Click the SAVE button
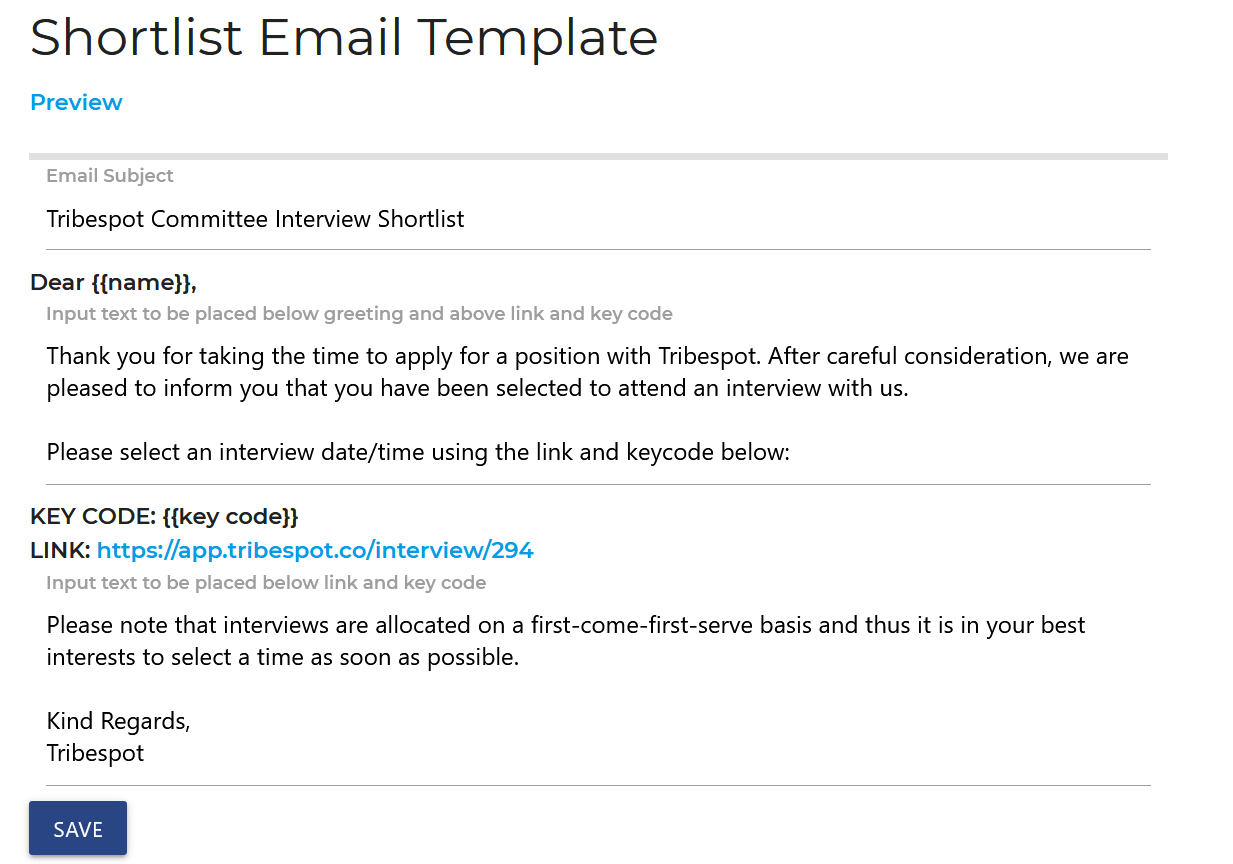The height and width of the screenshot is (864, 1233). point(78,829)
